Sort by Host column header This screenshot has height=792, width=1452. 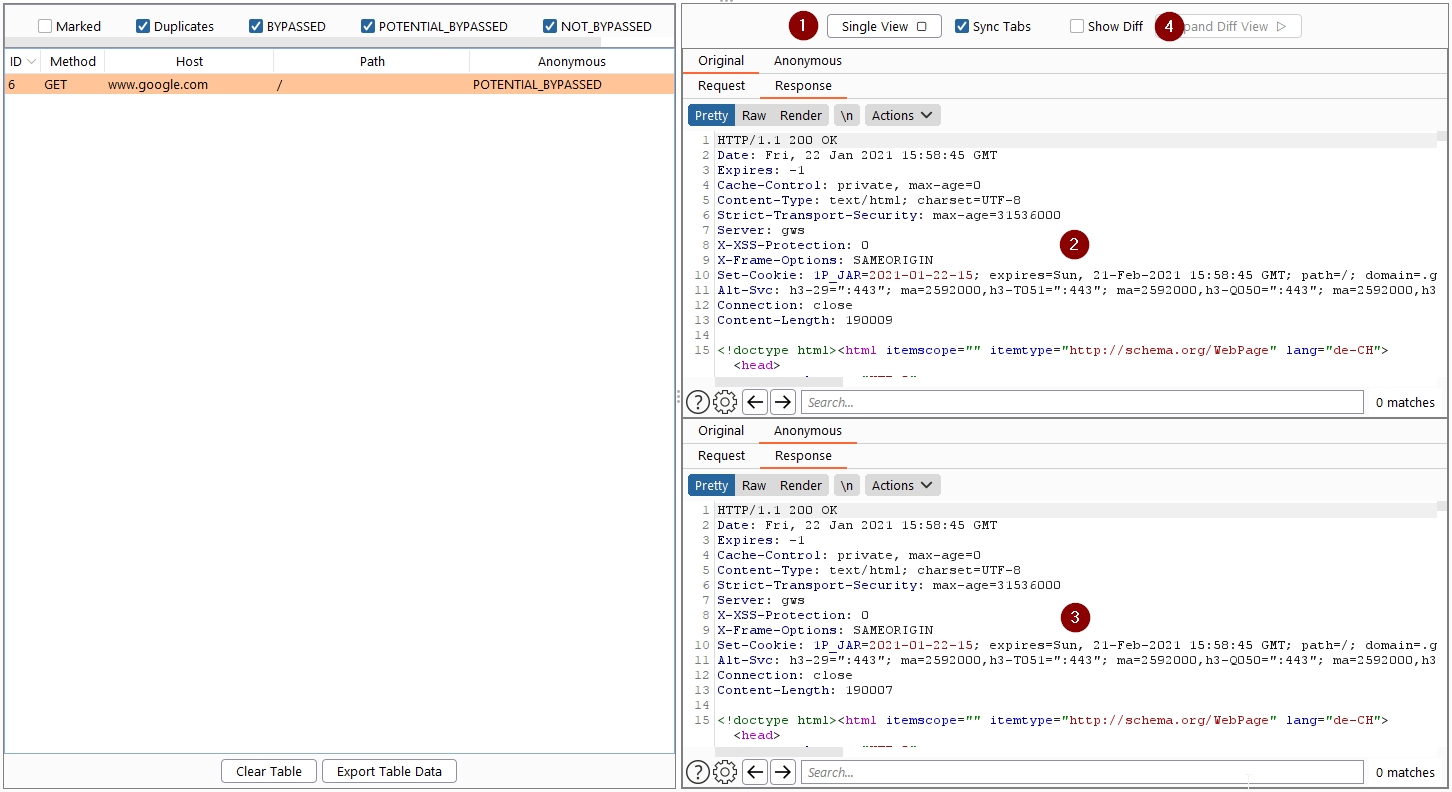(x=189, y=61)
